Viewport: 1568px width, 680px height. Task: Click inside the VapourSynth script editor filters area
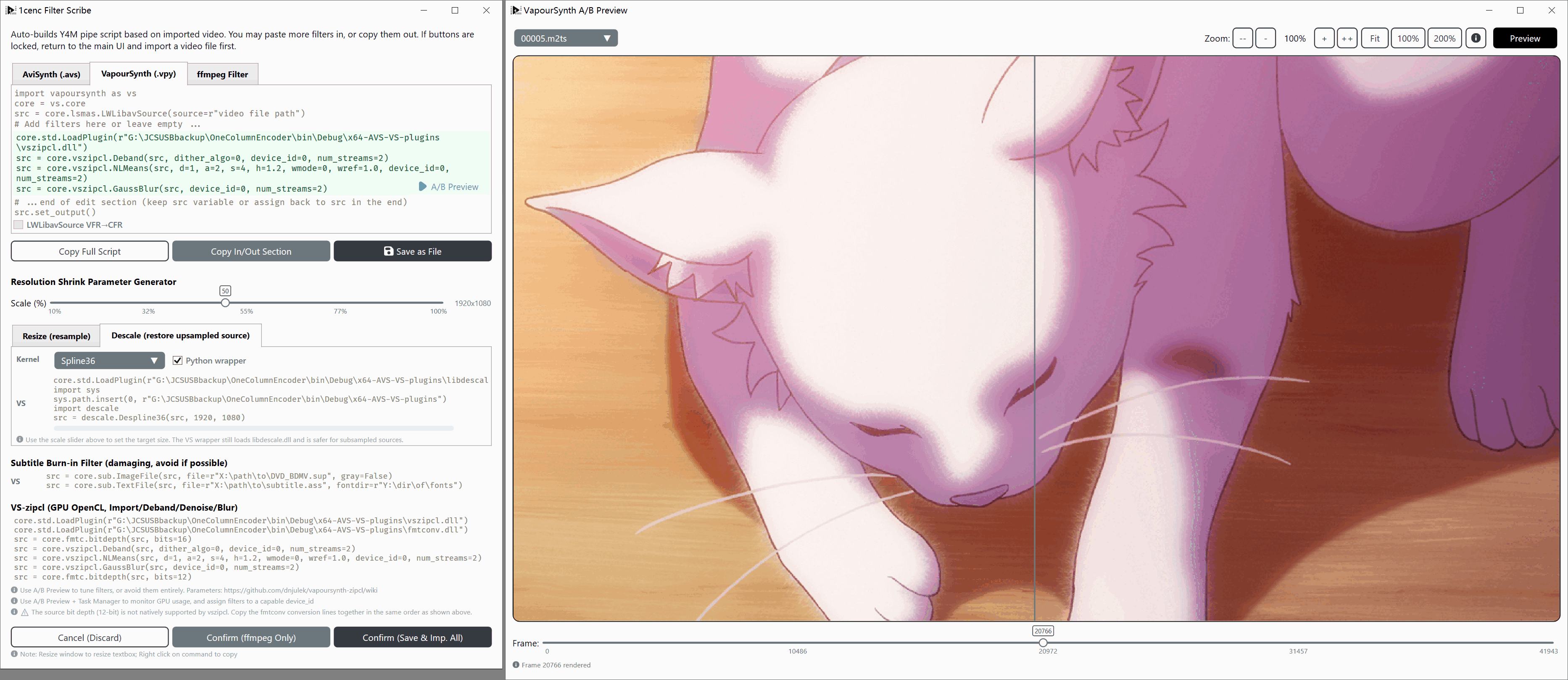click(252, 163)
